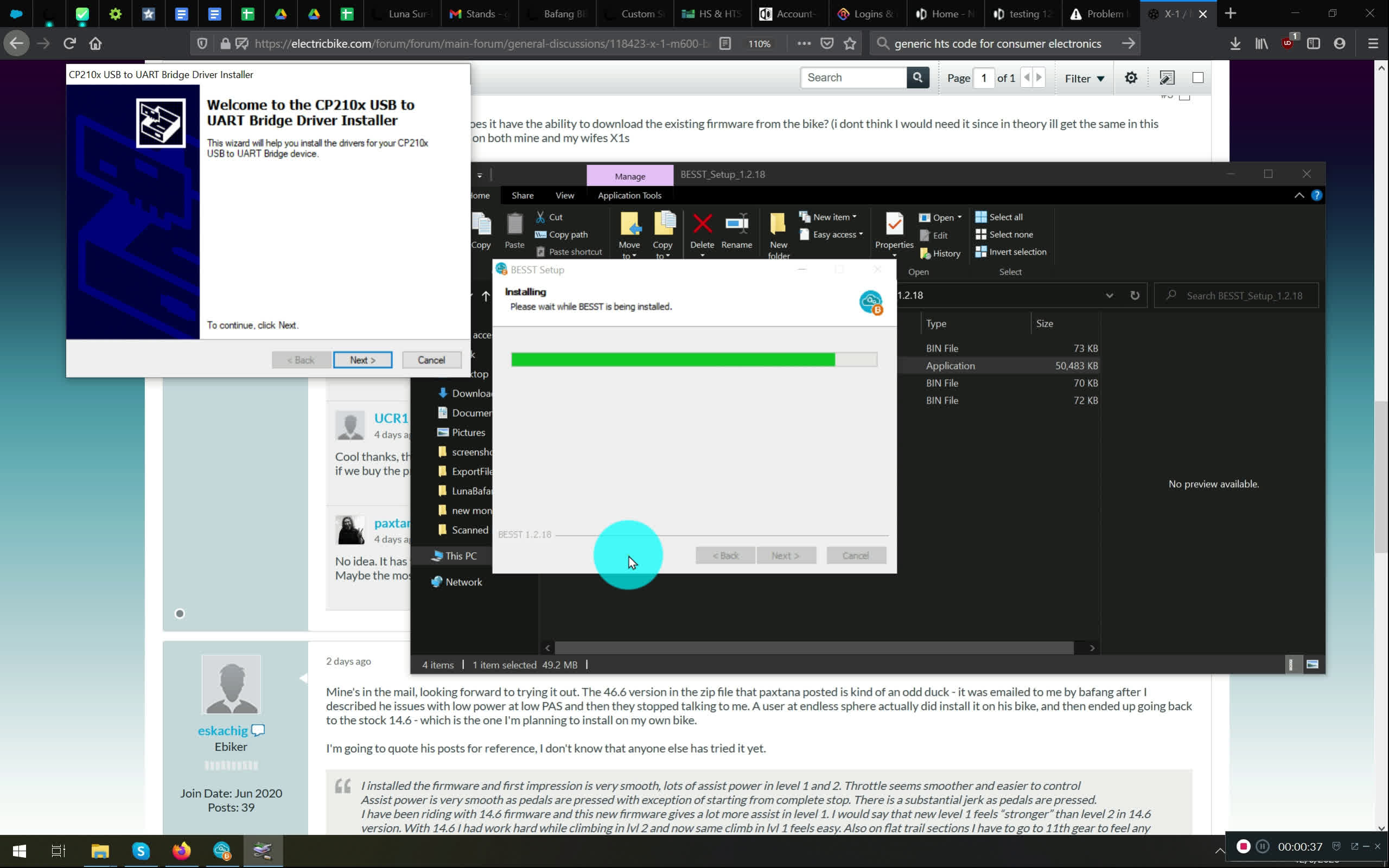Open Share tab in Explorer ribbon
This screenshot has width=1389, height=868.
pos(523,195)
